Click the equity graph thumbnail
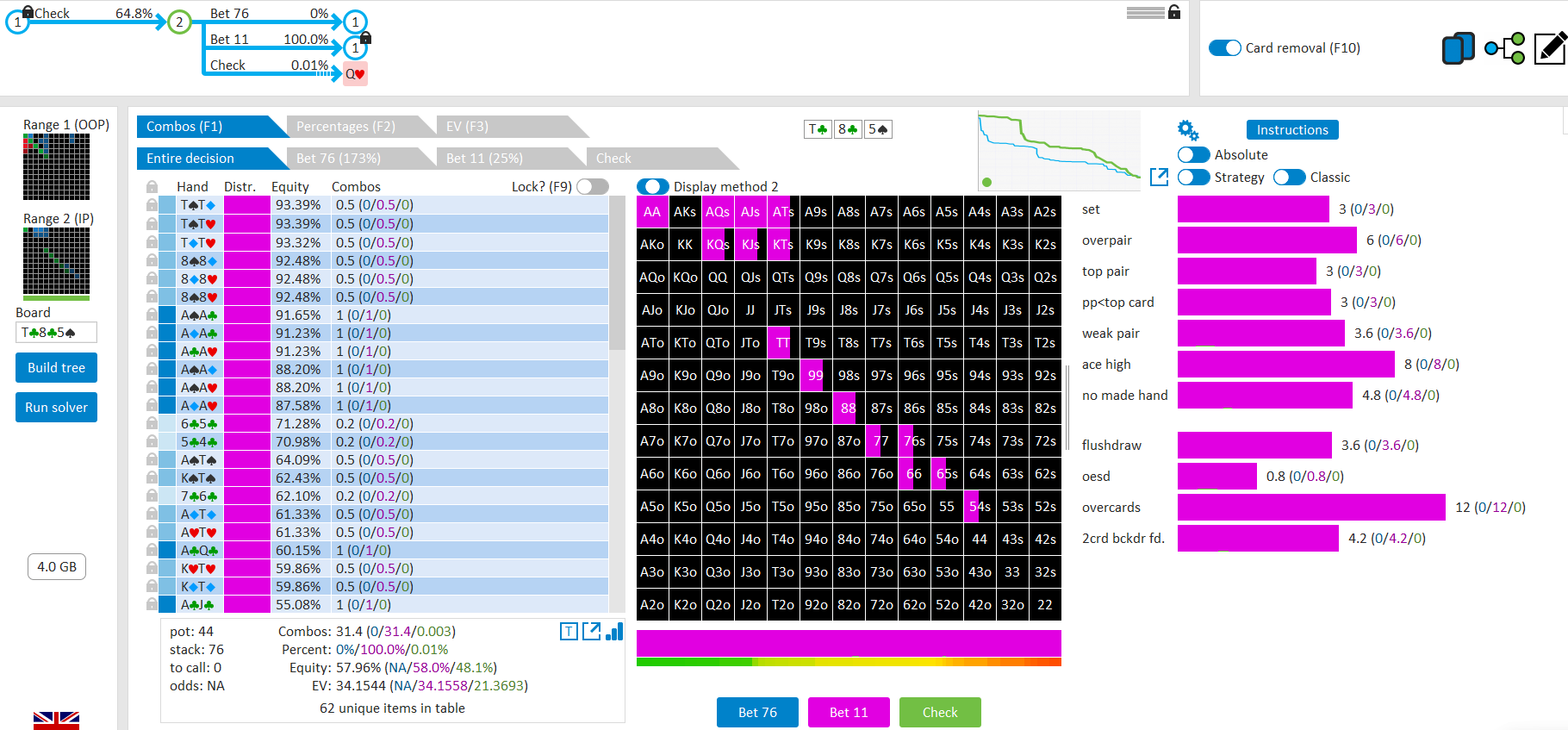 pos(1059,151)
